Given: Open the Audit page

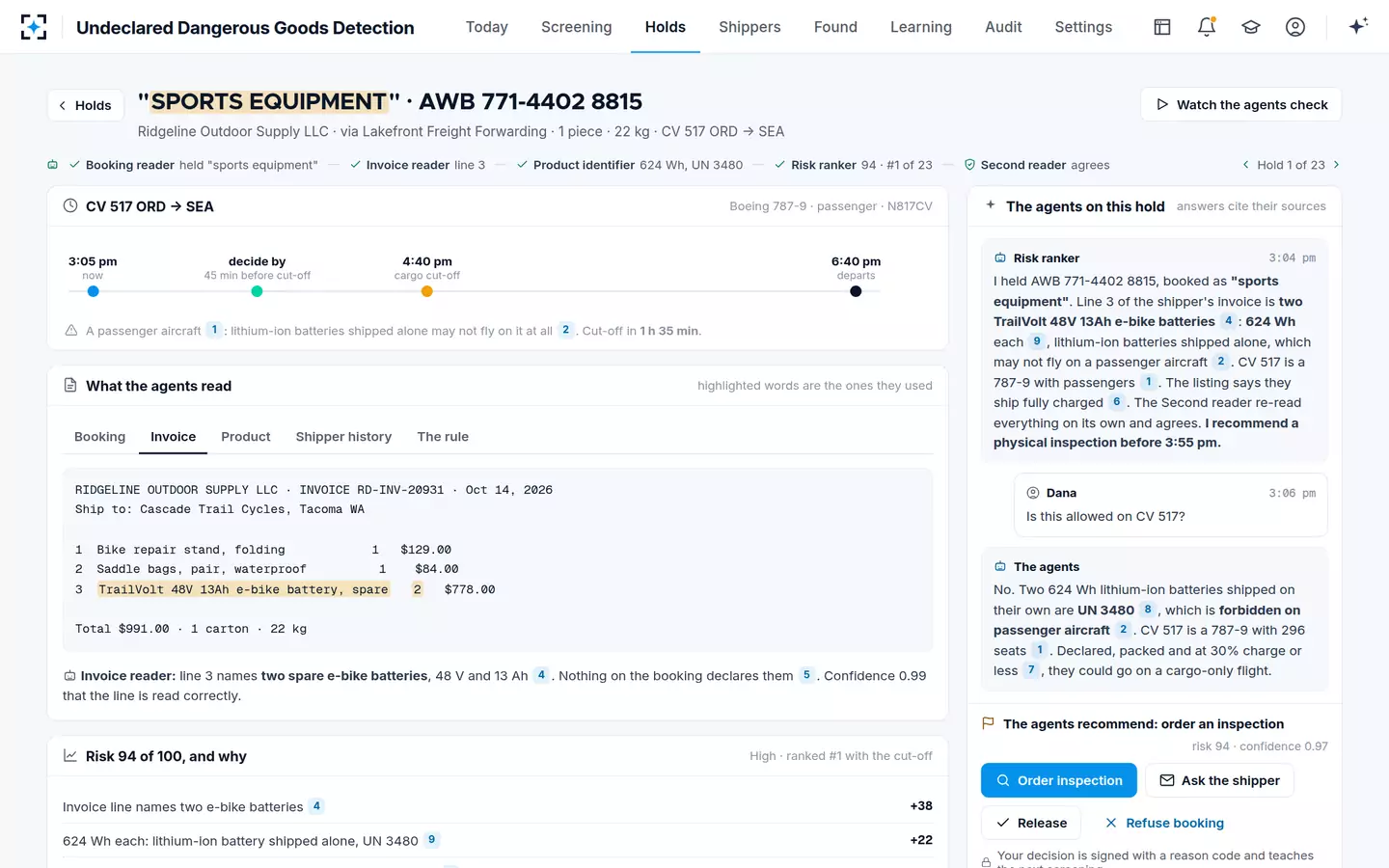Looking at the screenshot, I should coord(1003,27).
